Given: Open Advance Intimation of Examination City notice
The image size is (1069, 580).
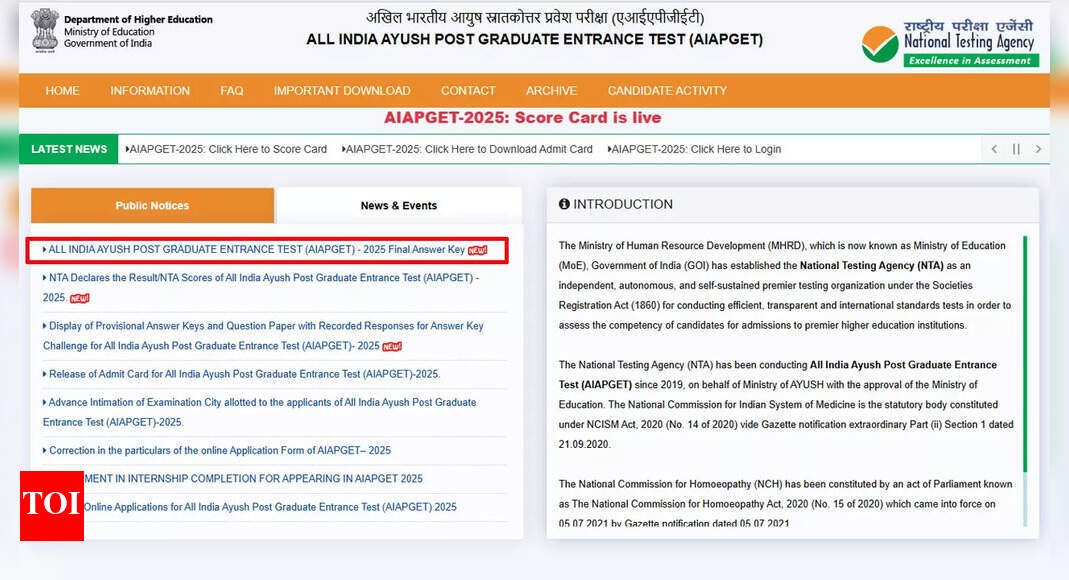Looking at the screenshot, I should coord(260,412).
